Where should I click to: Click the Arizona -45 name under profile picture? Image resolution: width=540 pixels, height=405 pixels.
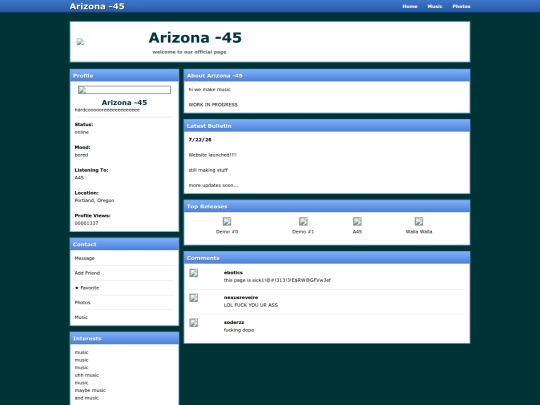pyautogui.click(x=124, y=102)
